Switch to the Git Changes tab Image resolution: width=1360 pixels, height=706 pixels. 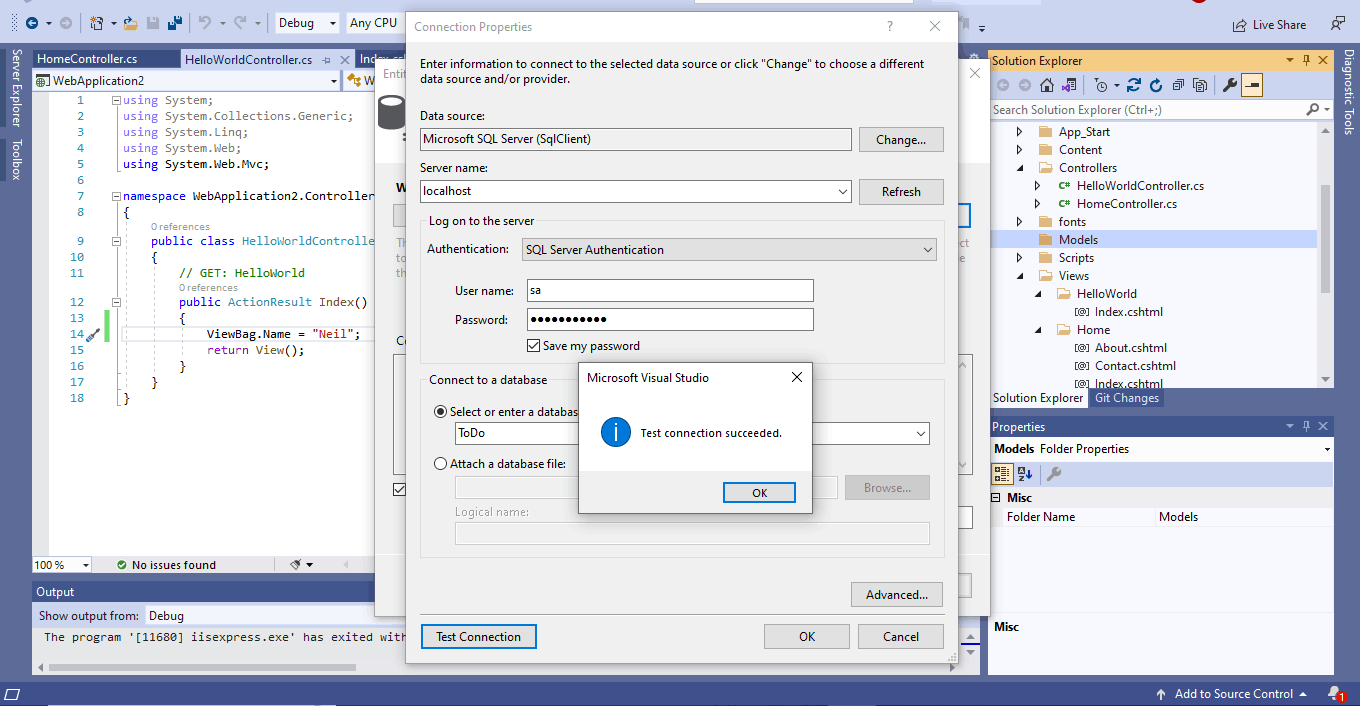point(1127,398)
